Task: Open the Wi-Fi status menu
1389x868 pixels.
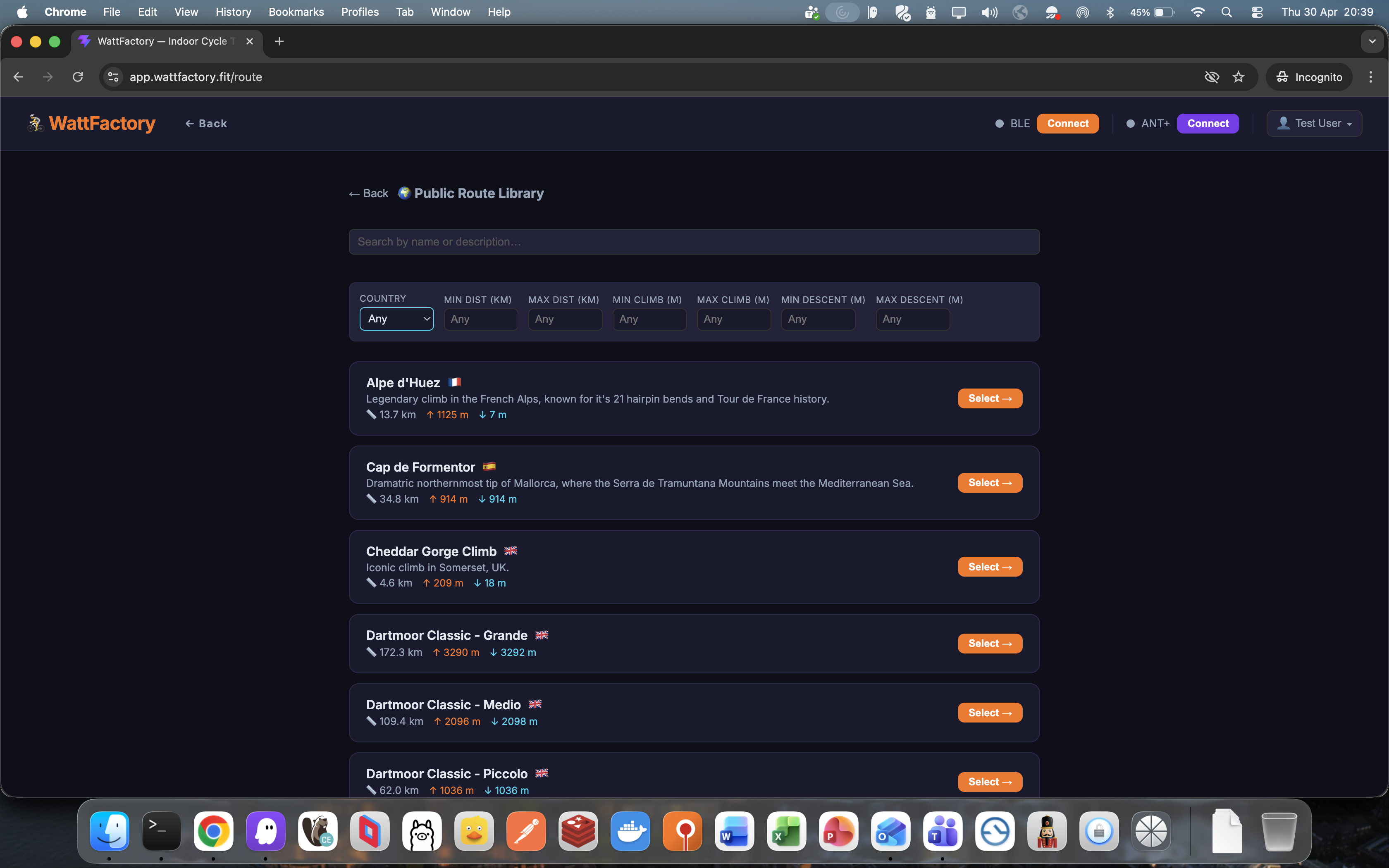Action: (x=1197, y=12)
